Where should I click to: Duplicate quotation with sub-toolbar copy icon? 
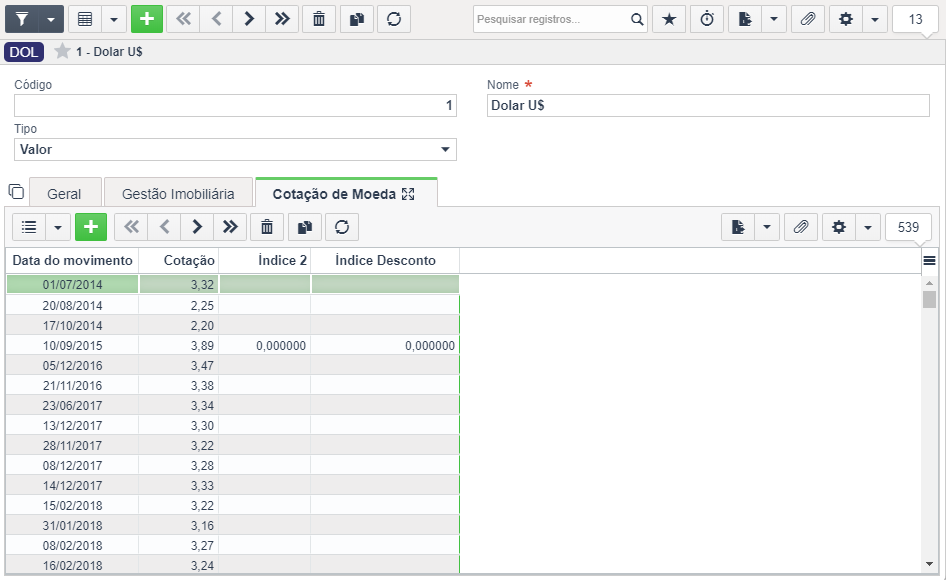305,227
